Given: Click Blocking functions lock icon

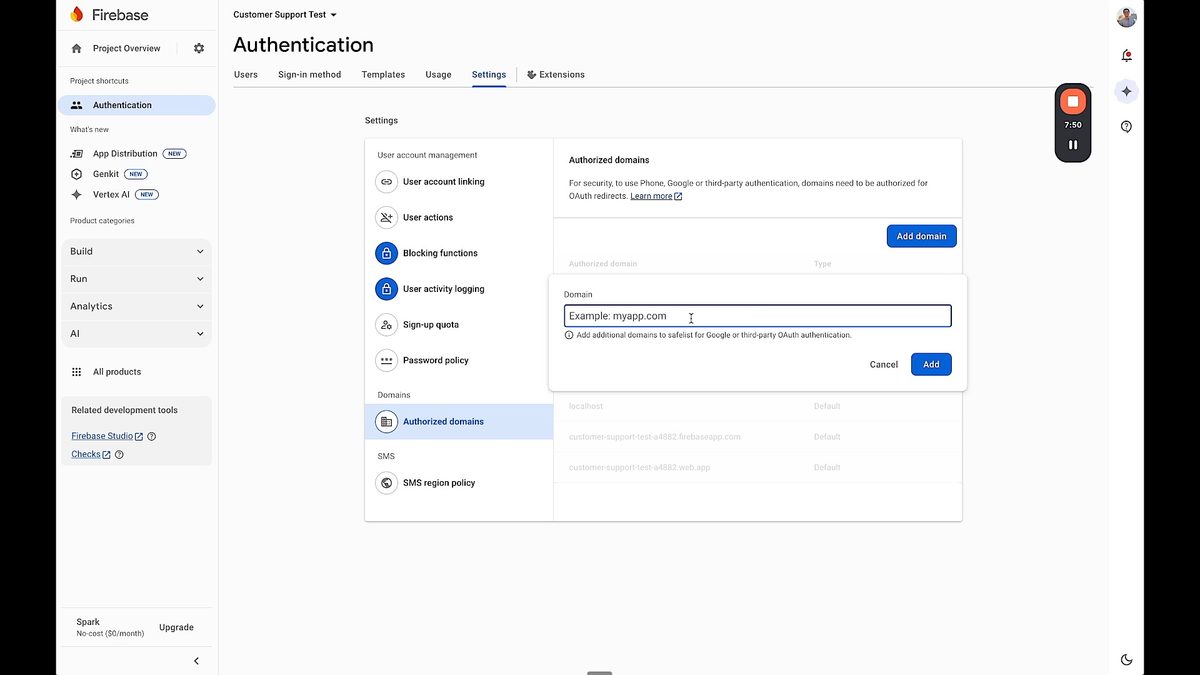Looking at the screenshot, I should click(386, 253).
